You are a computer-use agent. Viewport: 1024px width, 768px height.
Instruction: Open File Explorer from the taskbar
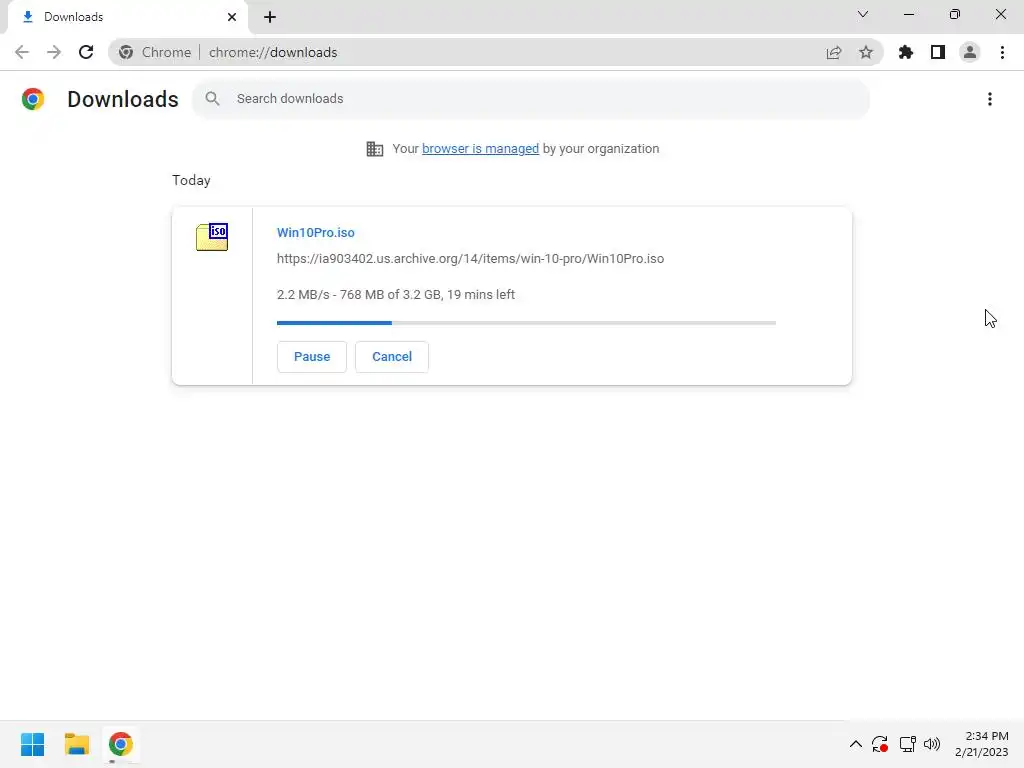coord(77,744)
